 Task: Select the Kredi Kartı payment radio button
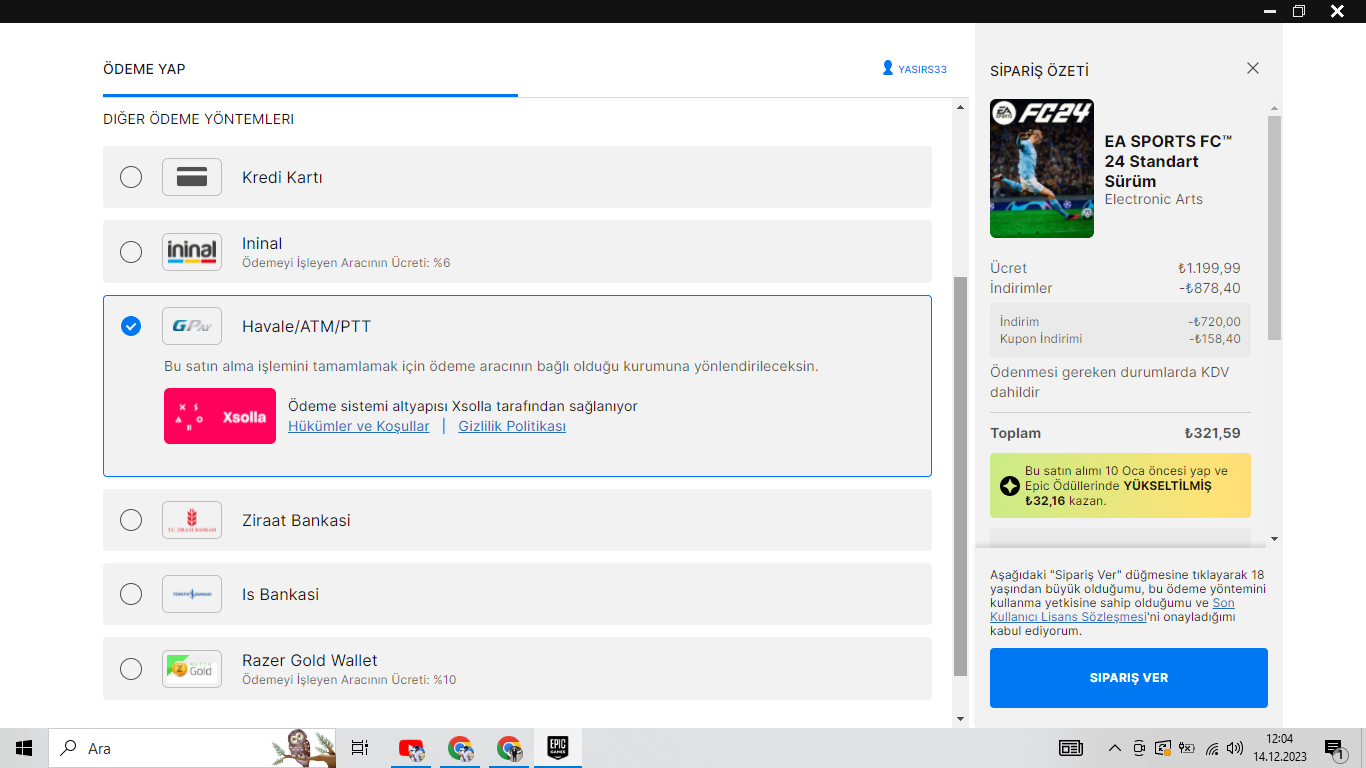(131, 177)
